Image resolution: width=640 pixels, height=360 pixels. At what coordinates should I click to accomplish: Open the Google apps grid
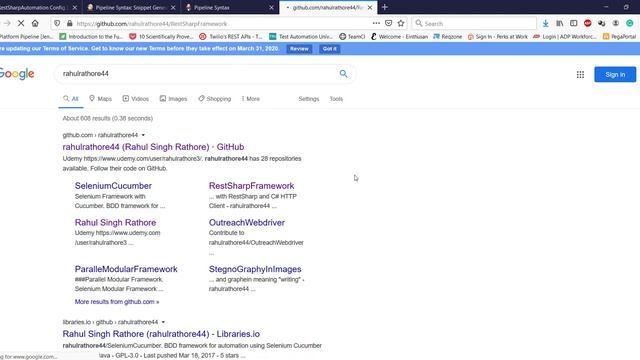tap(580, 74)
